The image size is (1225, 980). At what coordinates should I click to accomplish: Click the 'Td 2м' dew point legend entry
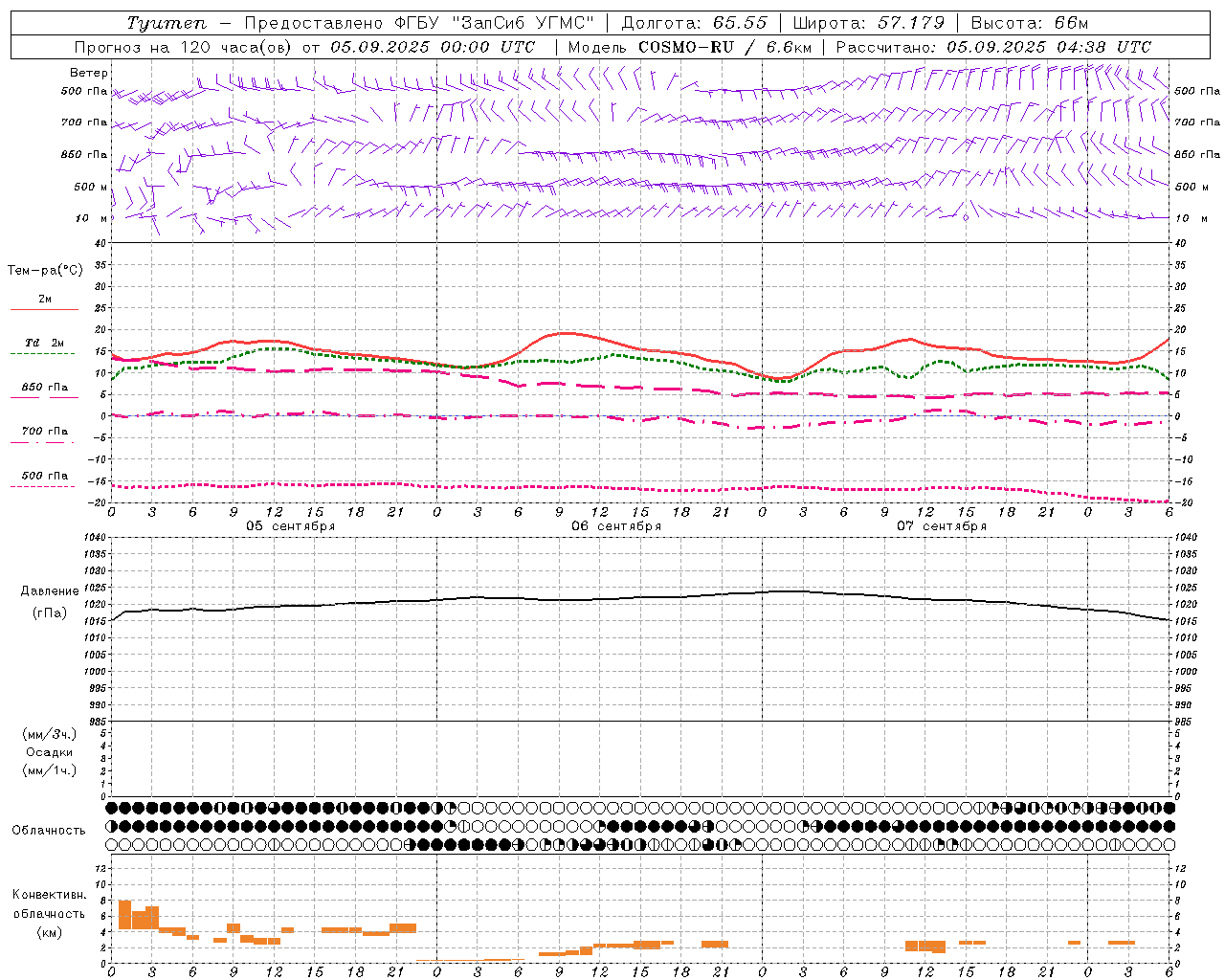pos(44,343)
